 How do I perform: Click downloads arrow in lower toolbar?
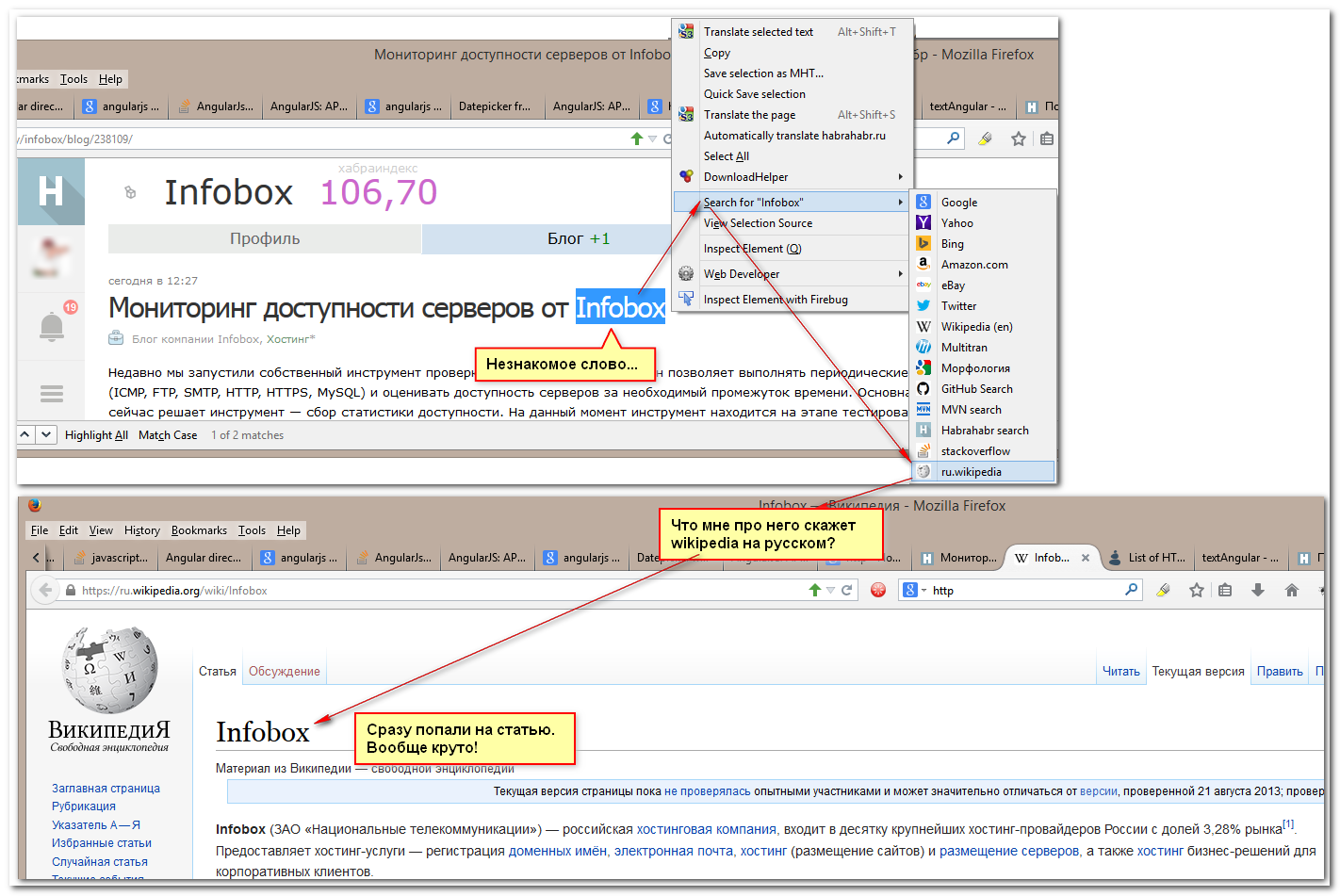[x=1258, y=590]
